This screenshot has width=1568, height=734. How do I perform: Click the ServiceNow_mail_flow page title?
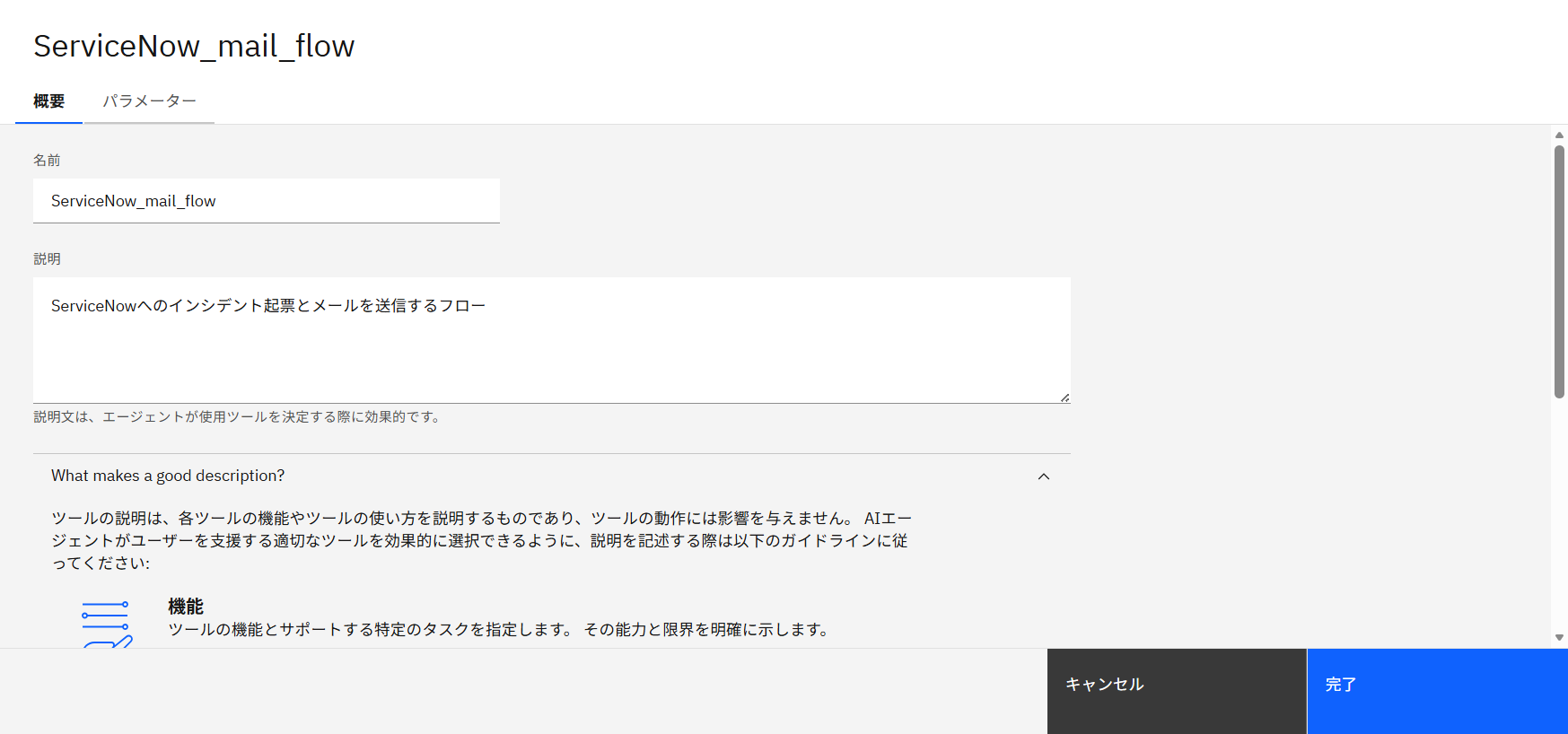tap(194, 46)
